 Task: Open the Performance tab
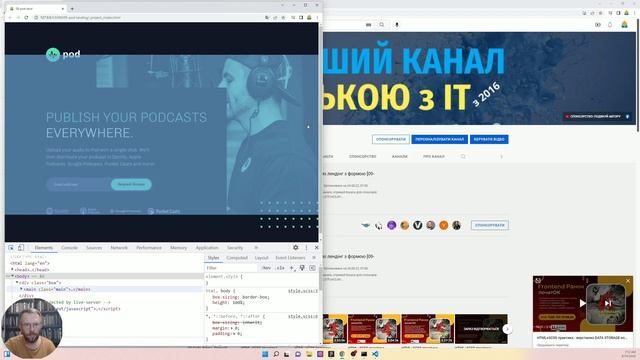(149, 248)
